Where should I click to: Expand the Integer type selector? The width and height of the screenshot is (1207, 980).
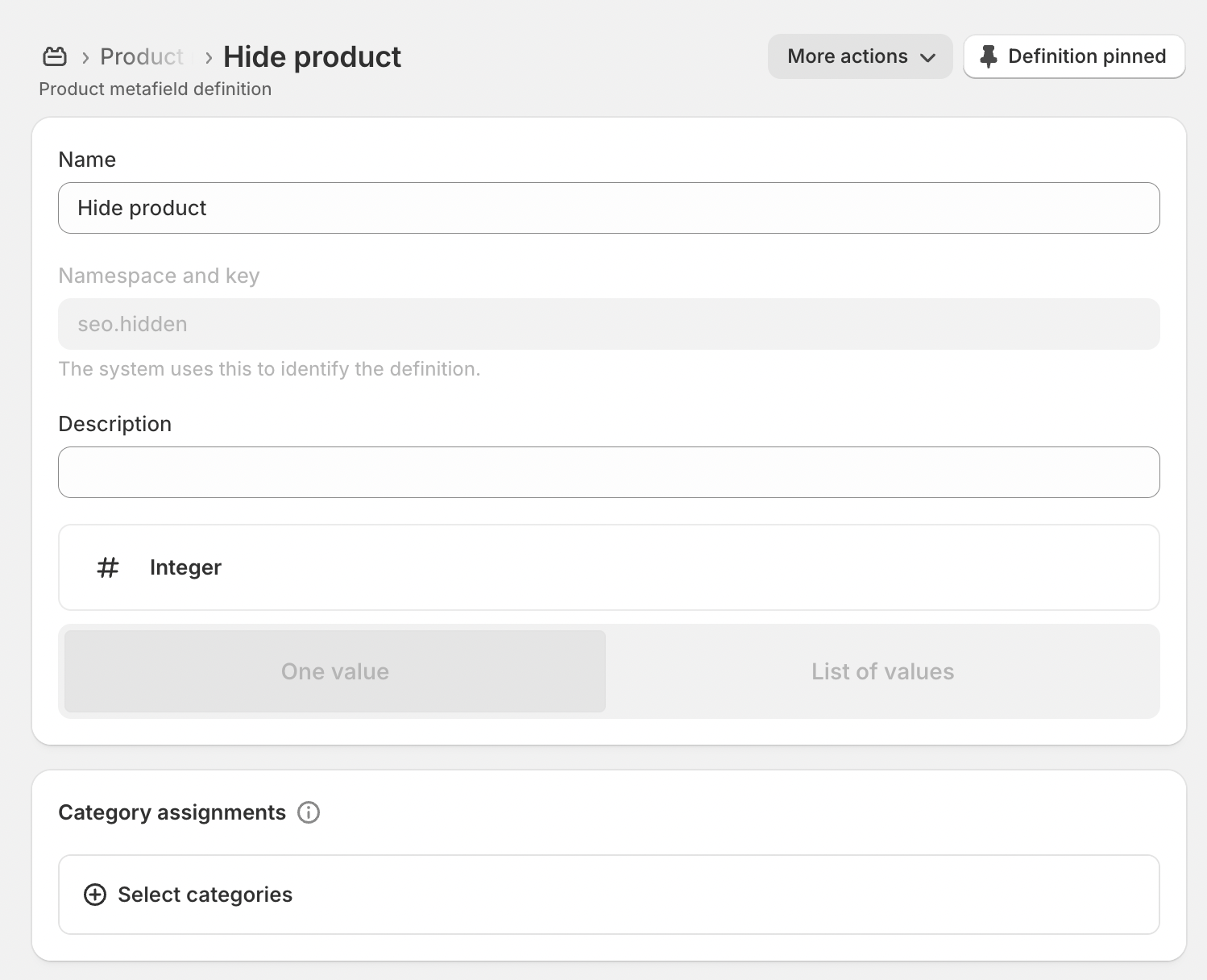pos(608,567)
